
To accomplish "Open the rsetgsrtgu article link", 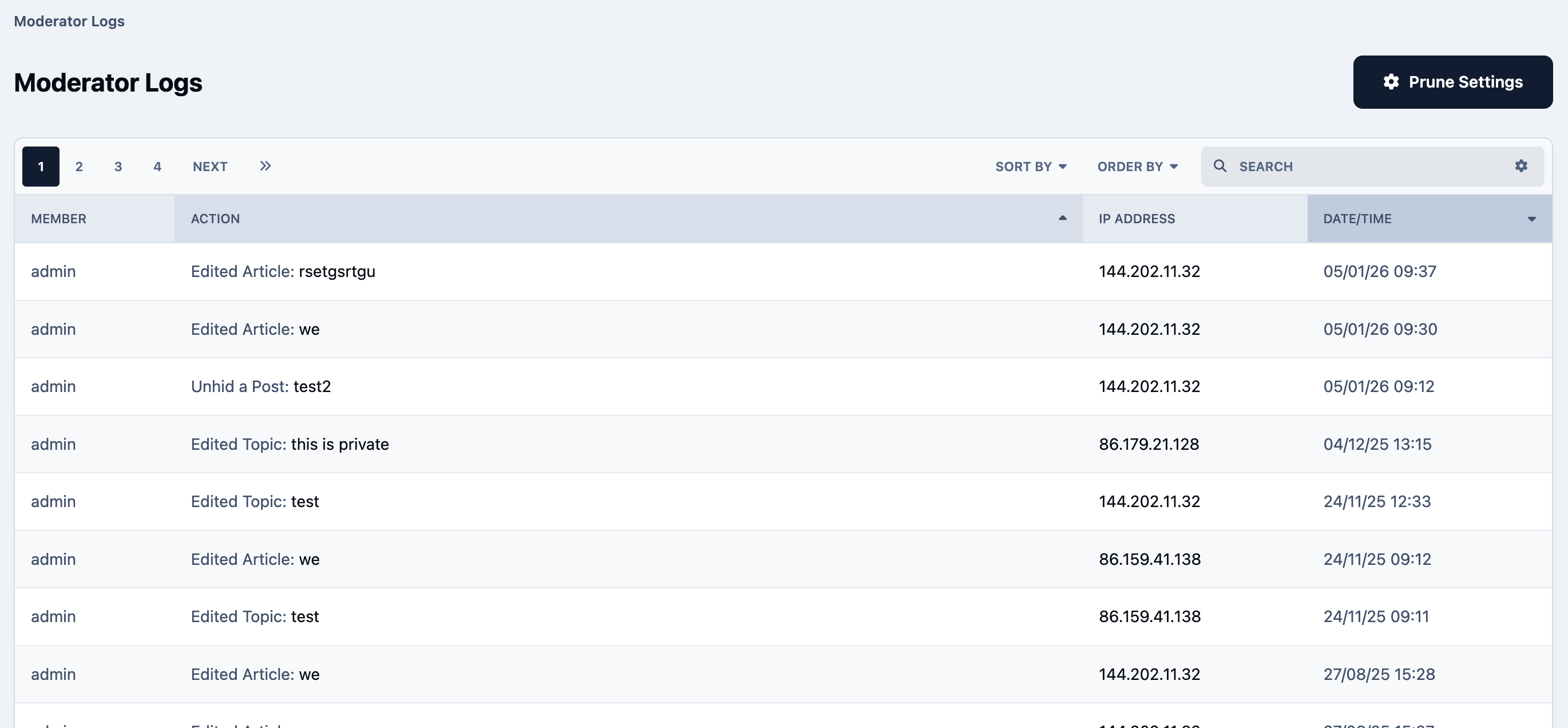I will [336, 271].
